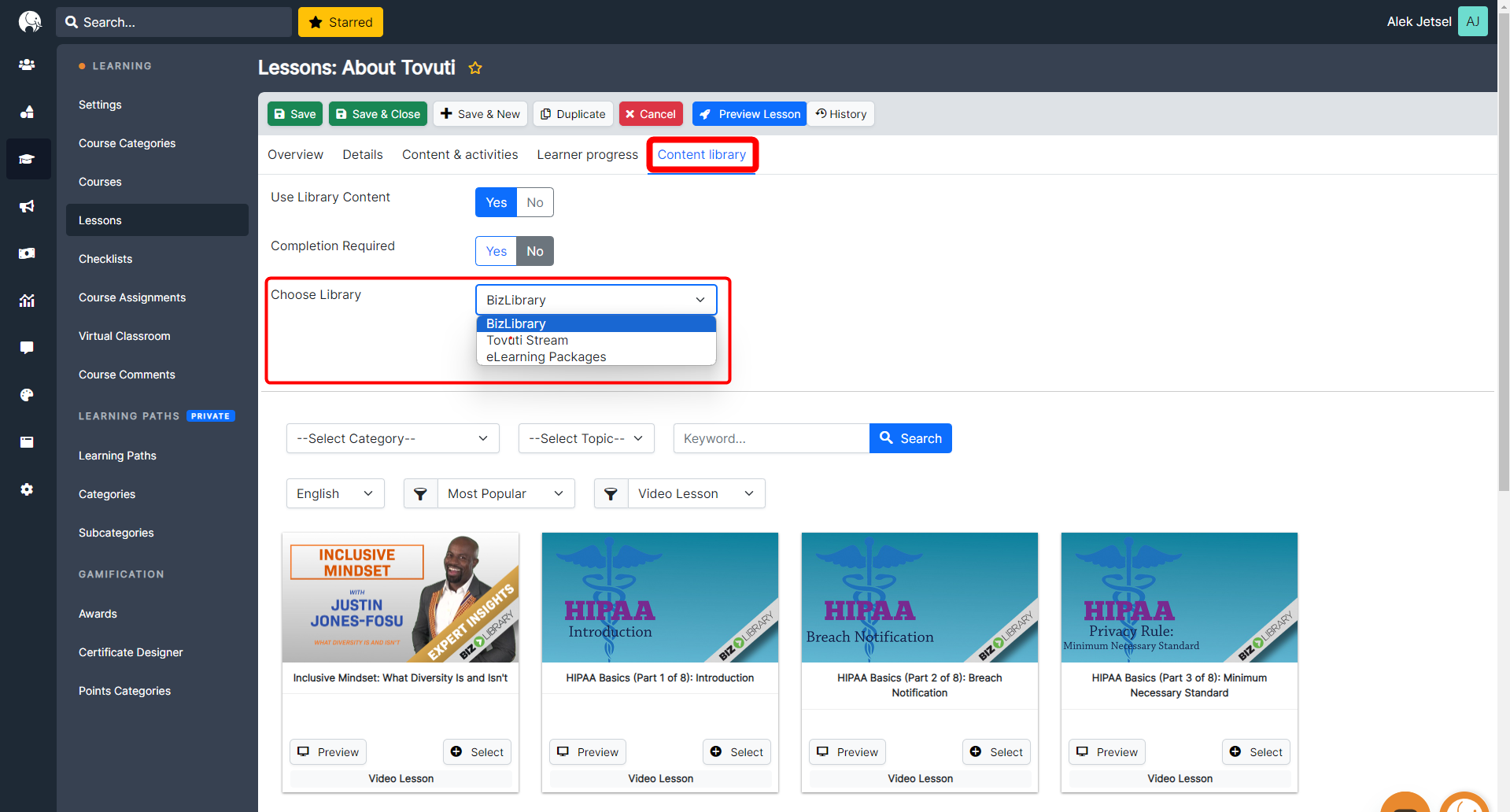Click Save & Close
The width and height of the screenshot is (1510, 812).
(x=378, y=114)
